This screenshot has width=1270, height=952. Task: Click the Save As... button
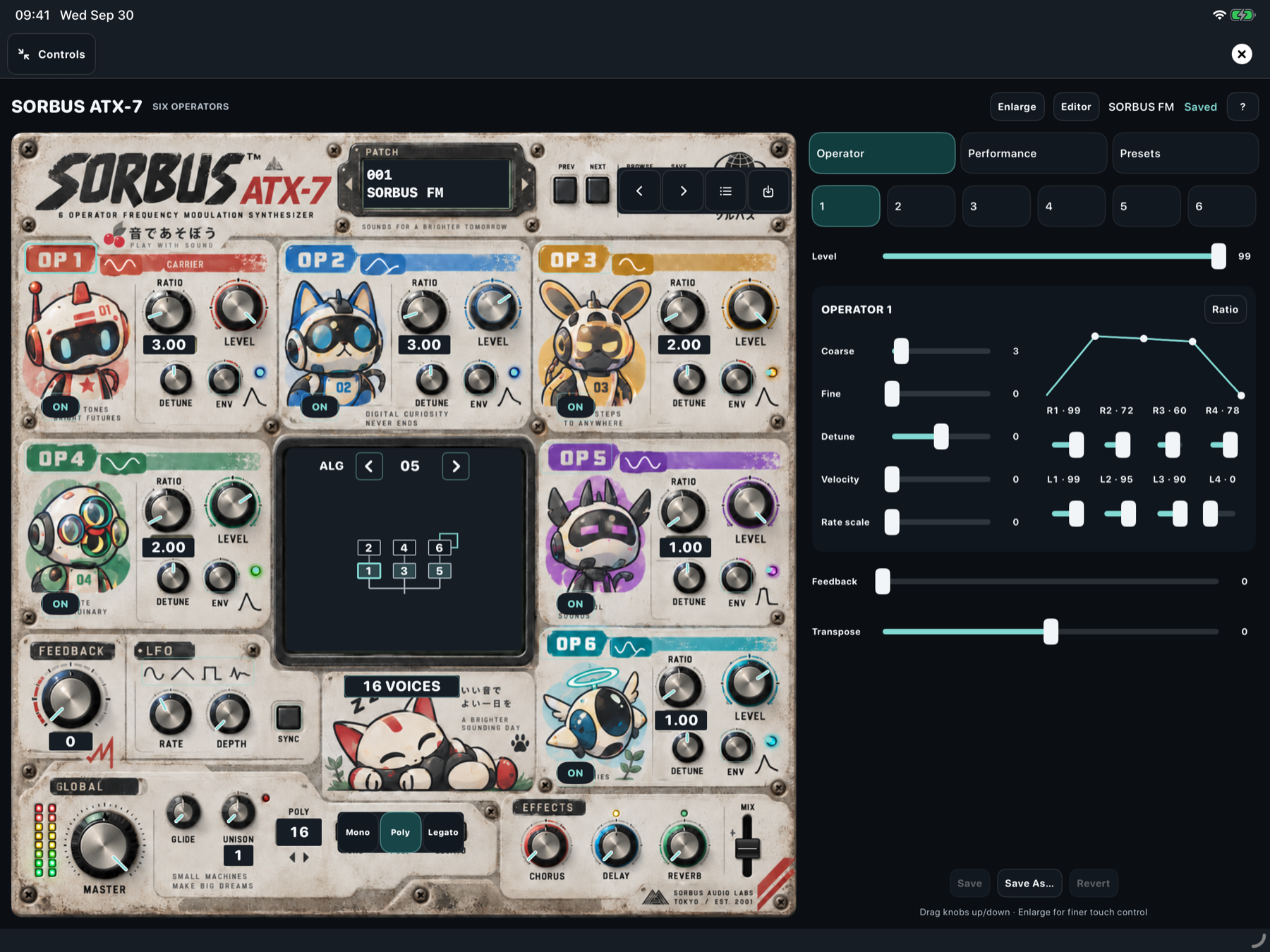click(1029, 884)
